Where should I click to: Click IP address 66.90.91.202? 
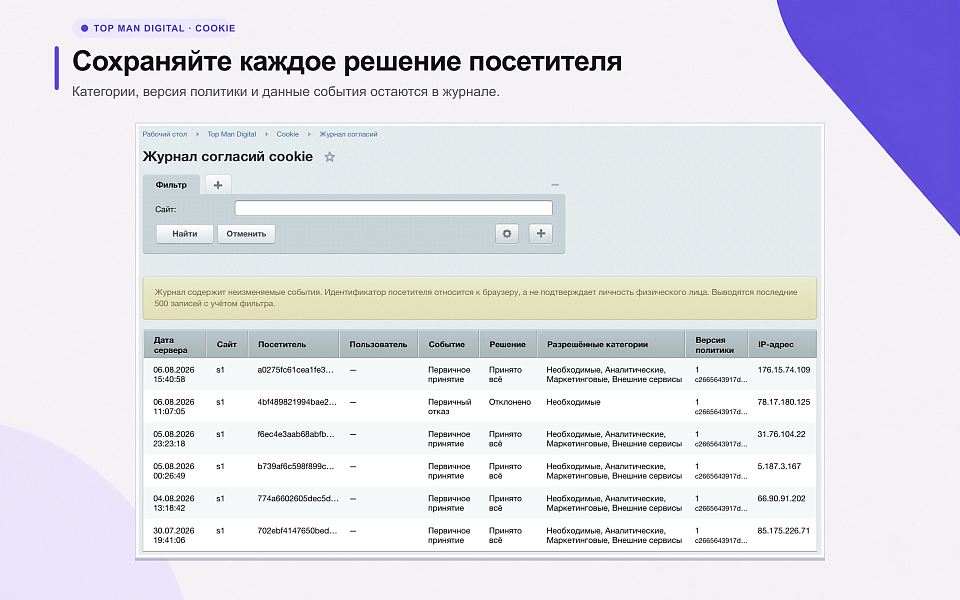click(x=781, y=498)
